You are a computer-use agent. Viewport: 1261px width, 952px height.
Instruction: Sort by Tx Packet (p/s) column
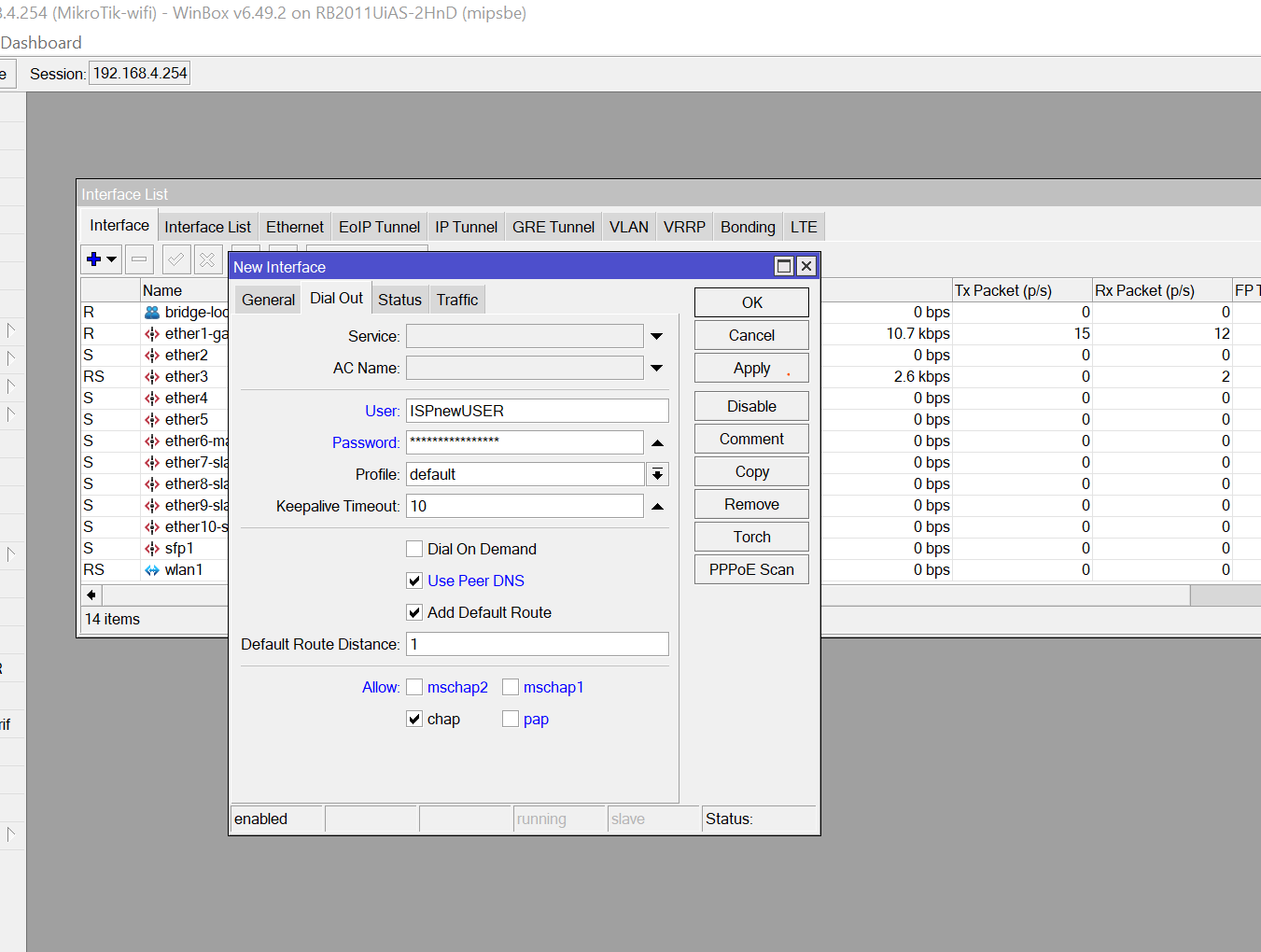[1021, 290]
